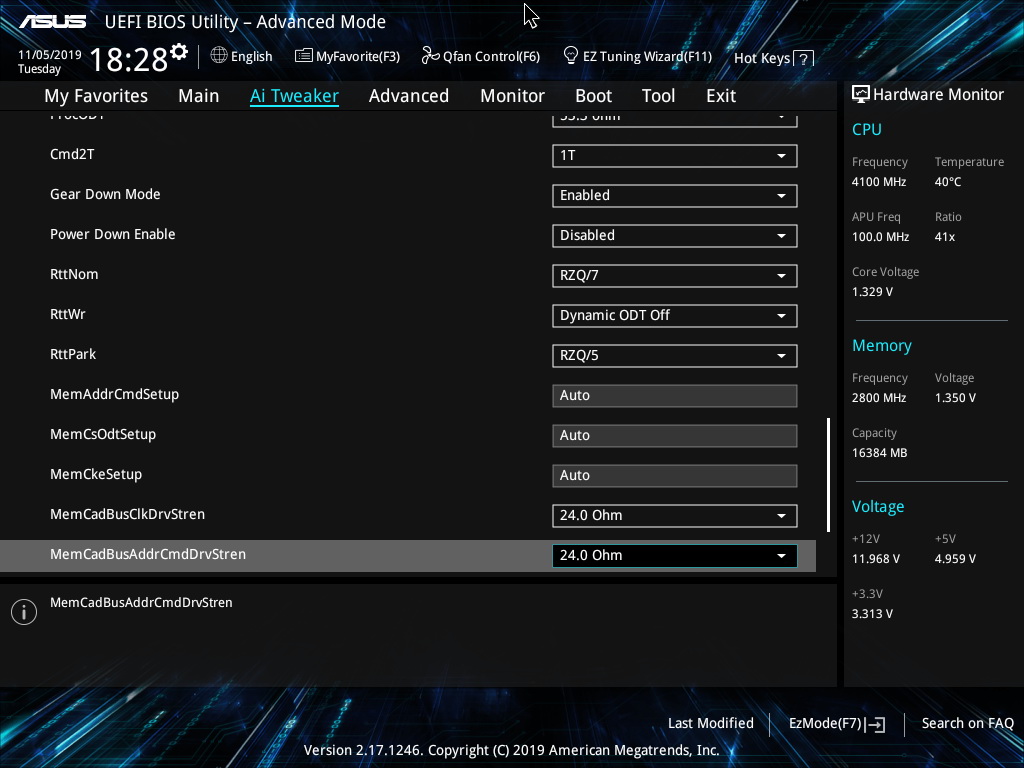Click the info icon in help area
Image resolution: width=1024 pixels, height=768 pixels.
24,612
